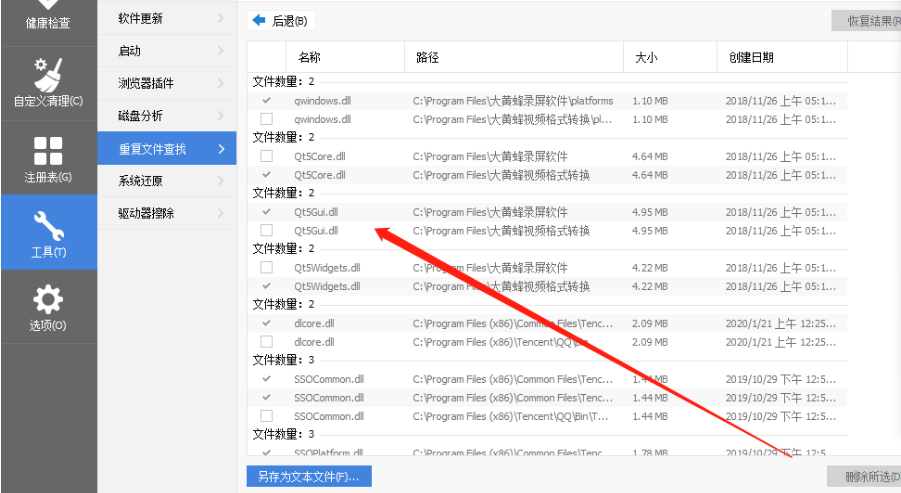
Task: Click the 删除所选 button
Action: [x=864, y=476]
